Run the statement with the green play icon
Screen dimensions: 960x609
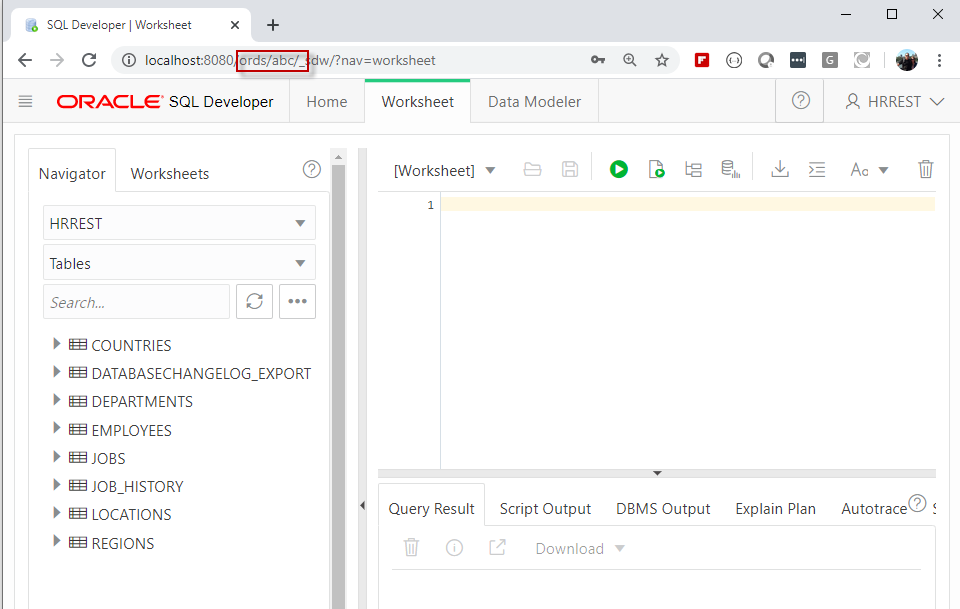tap(618, 169)
